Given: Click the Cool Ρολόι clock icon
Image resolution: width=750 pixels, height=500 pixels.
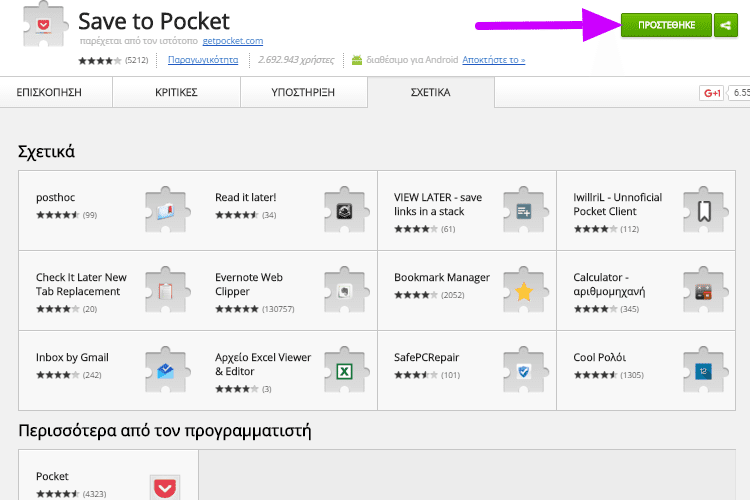Looking at the screenshot, I should [704, 370].
